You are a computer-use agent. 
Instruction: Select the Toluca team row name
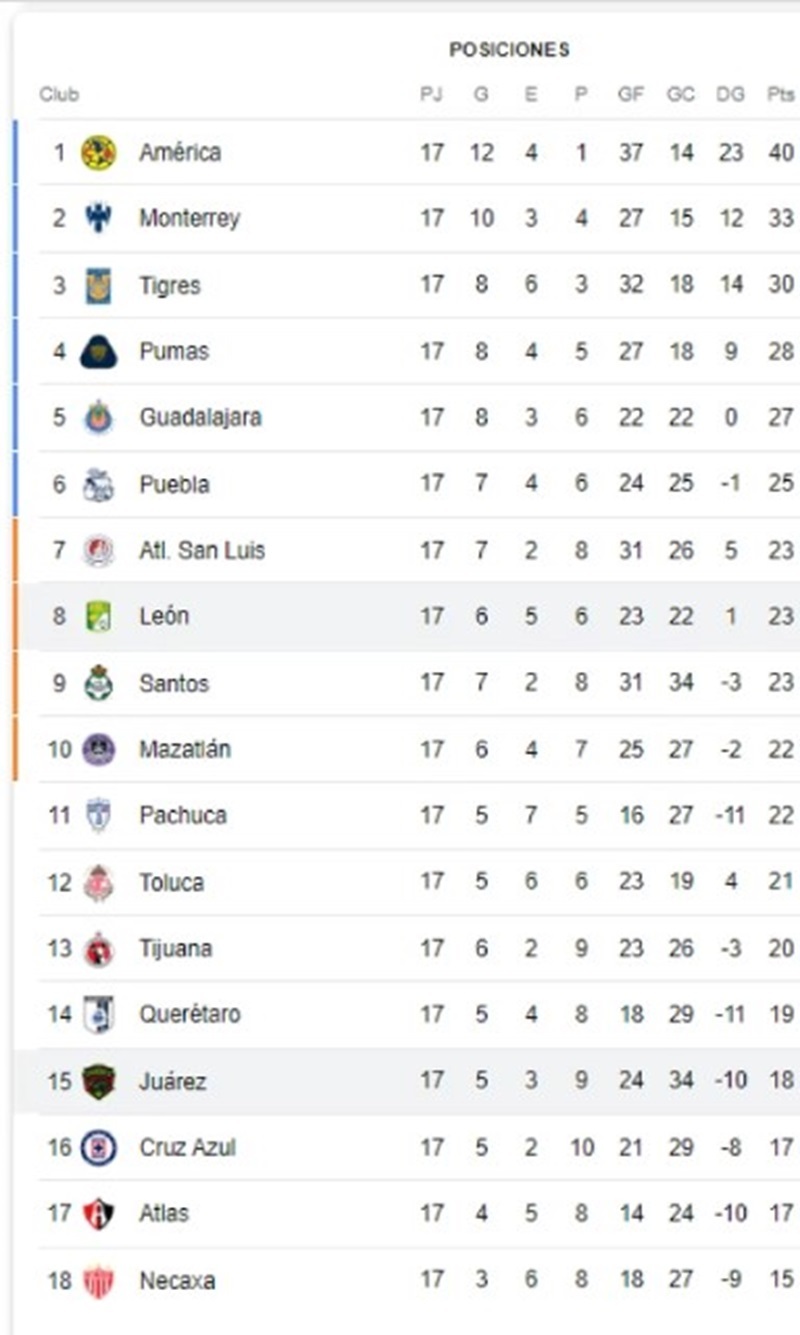coord(171,882)
